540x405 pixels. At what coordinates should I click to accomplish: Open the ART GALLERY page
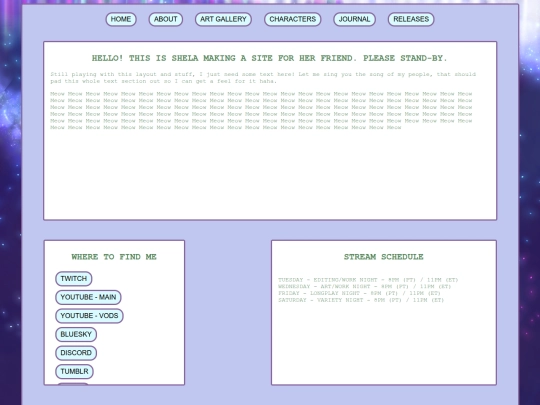click(x=223, y=19)
